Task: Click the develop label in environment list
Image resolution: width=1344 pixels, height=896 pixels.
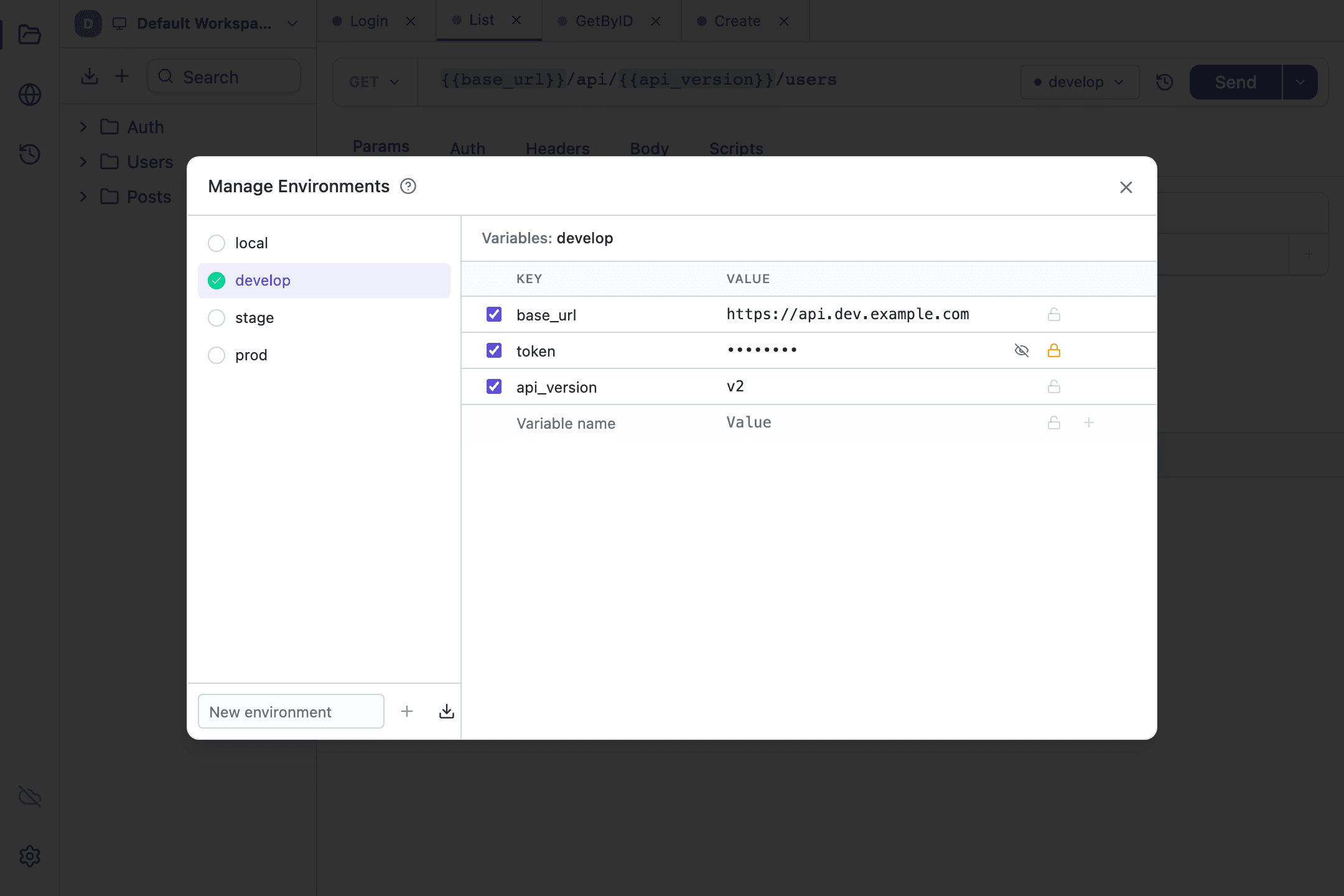Action: 263,281
